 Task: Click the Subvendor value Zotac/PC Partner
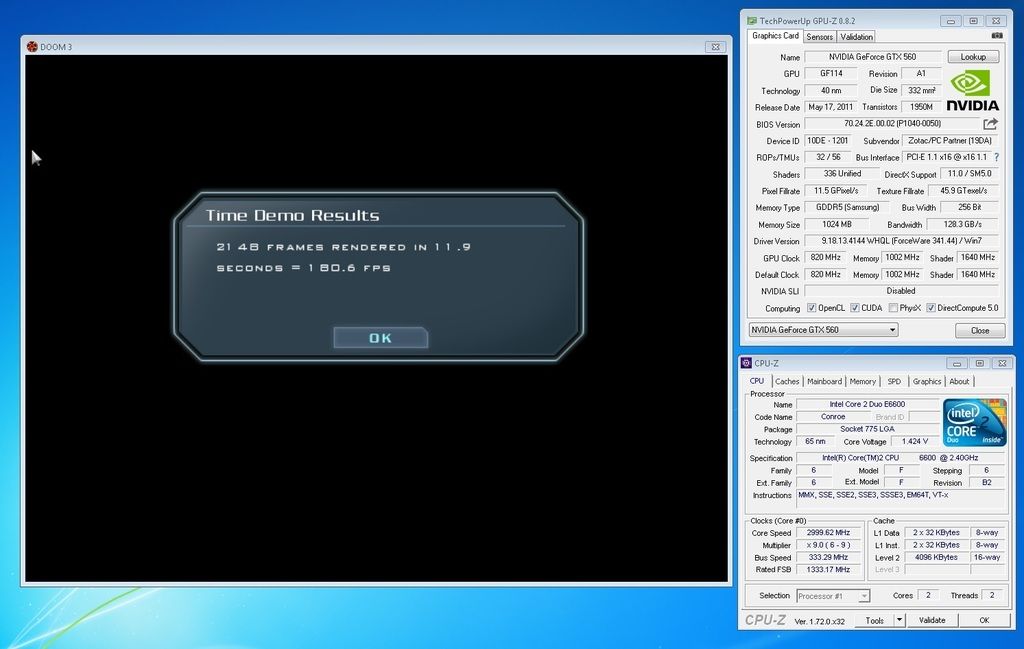[950, 140]
